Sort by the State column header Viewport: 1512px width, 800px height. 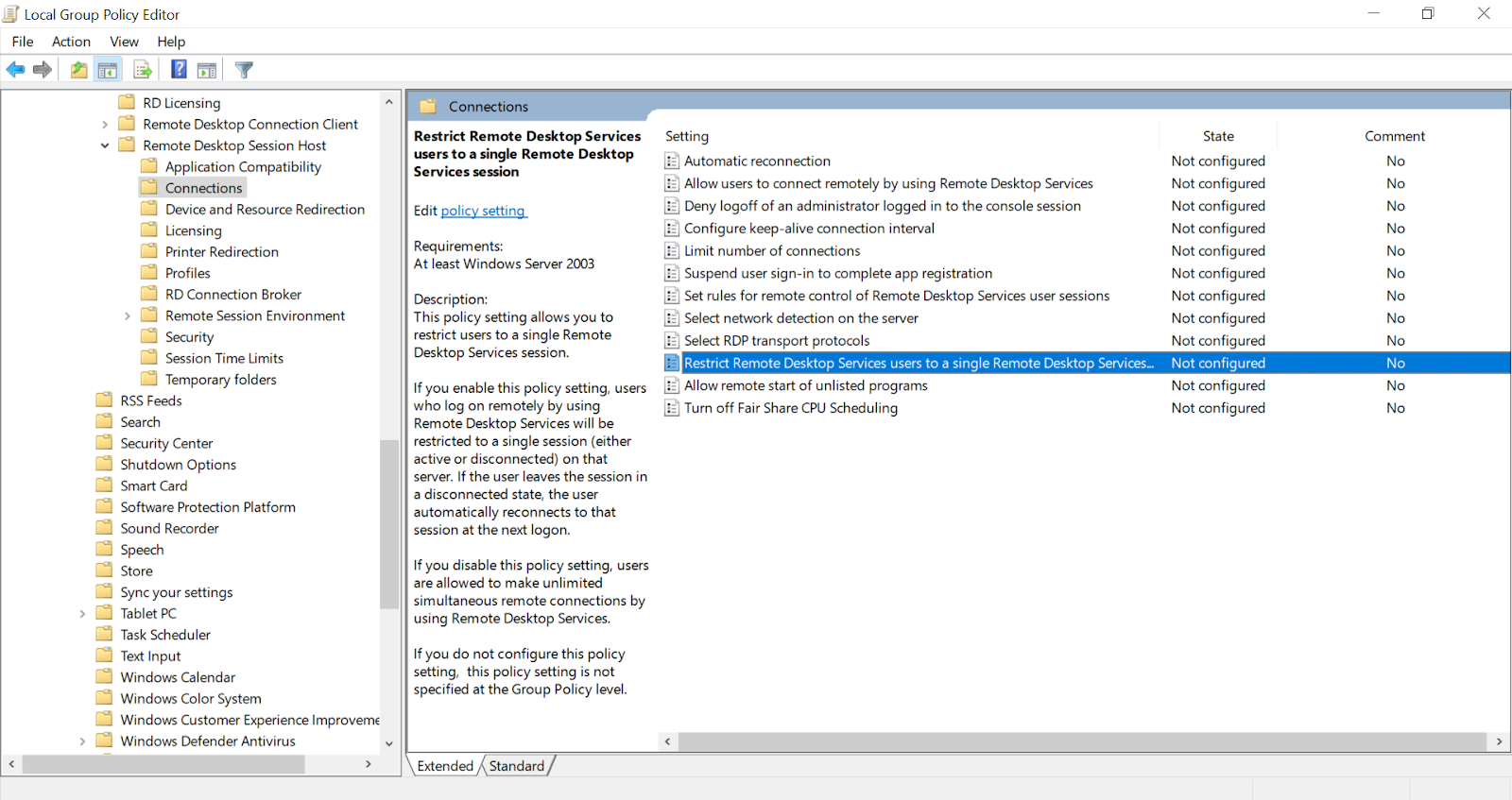(1218, 136)
